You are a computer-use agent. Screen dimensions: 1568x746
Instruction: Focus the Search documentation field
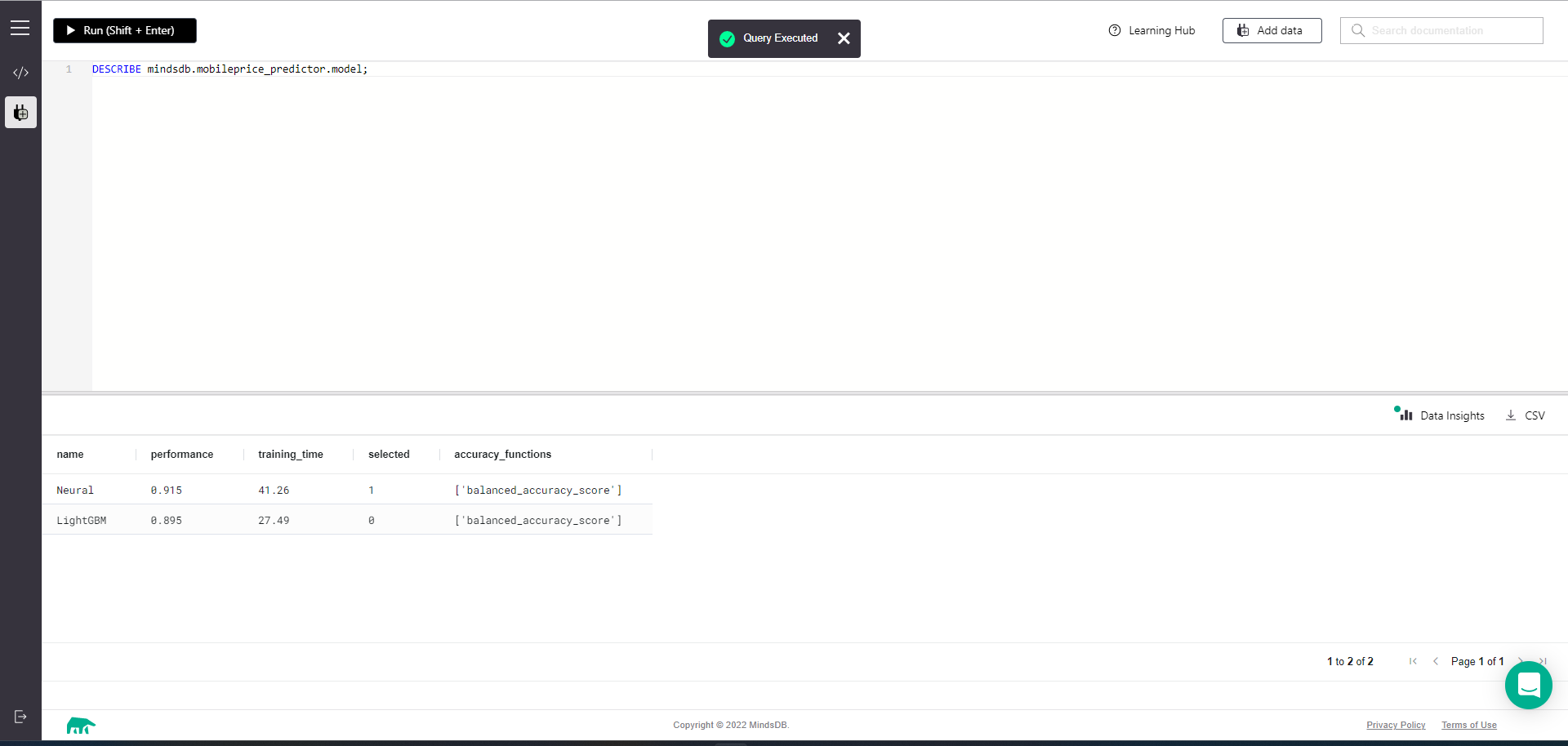tap(1441, 30)
